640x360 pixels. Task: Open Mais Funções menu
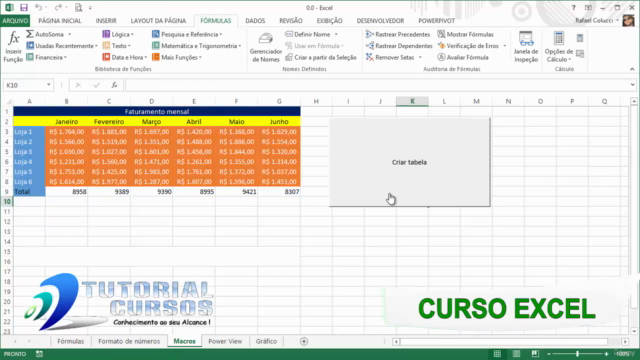pyautogui.click(x=177, y=58)
